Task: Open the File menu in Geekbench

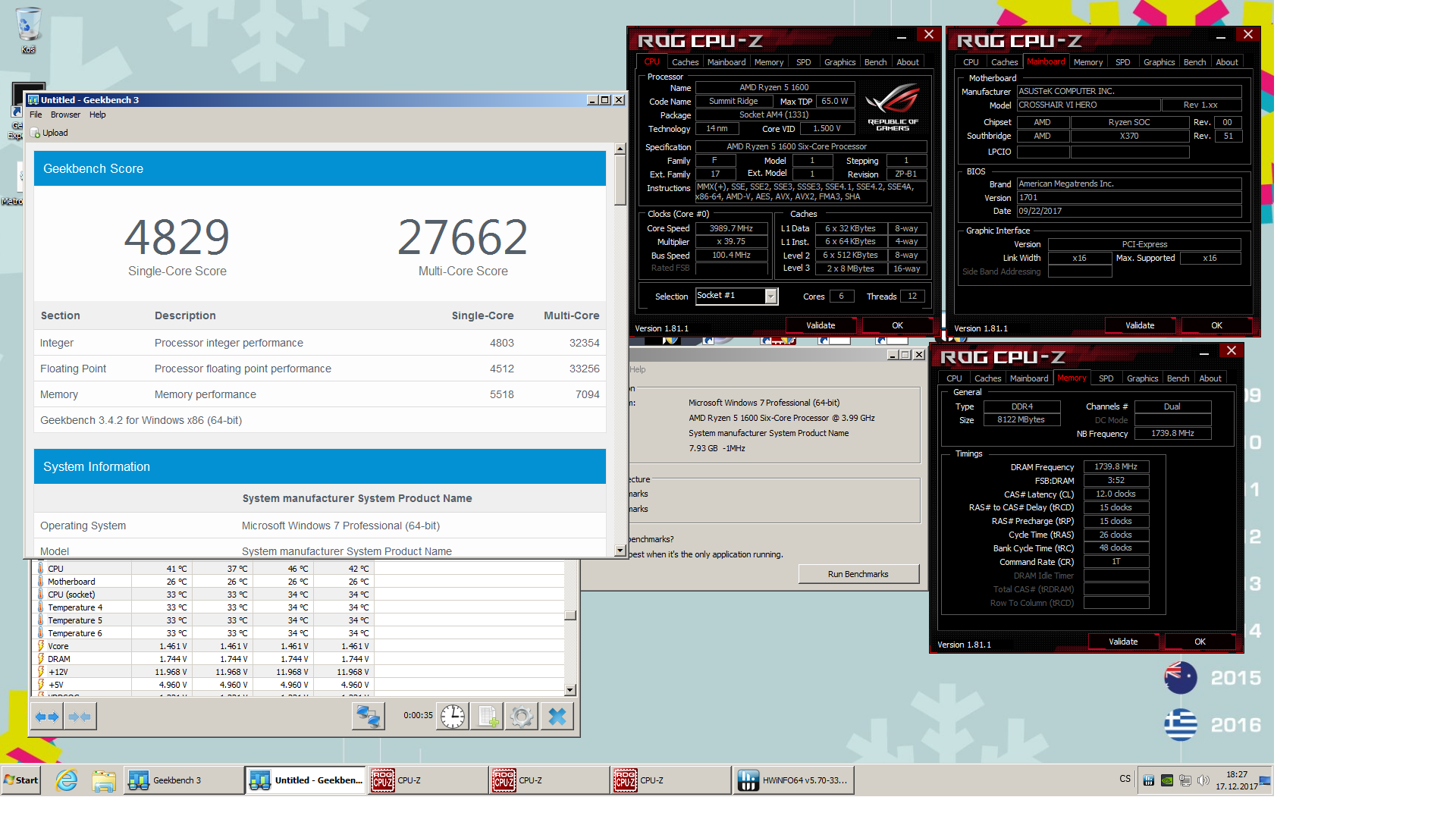Action: click(36, 115)
